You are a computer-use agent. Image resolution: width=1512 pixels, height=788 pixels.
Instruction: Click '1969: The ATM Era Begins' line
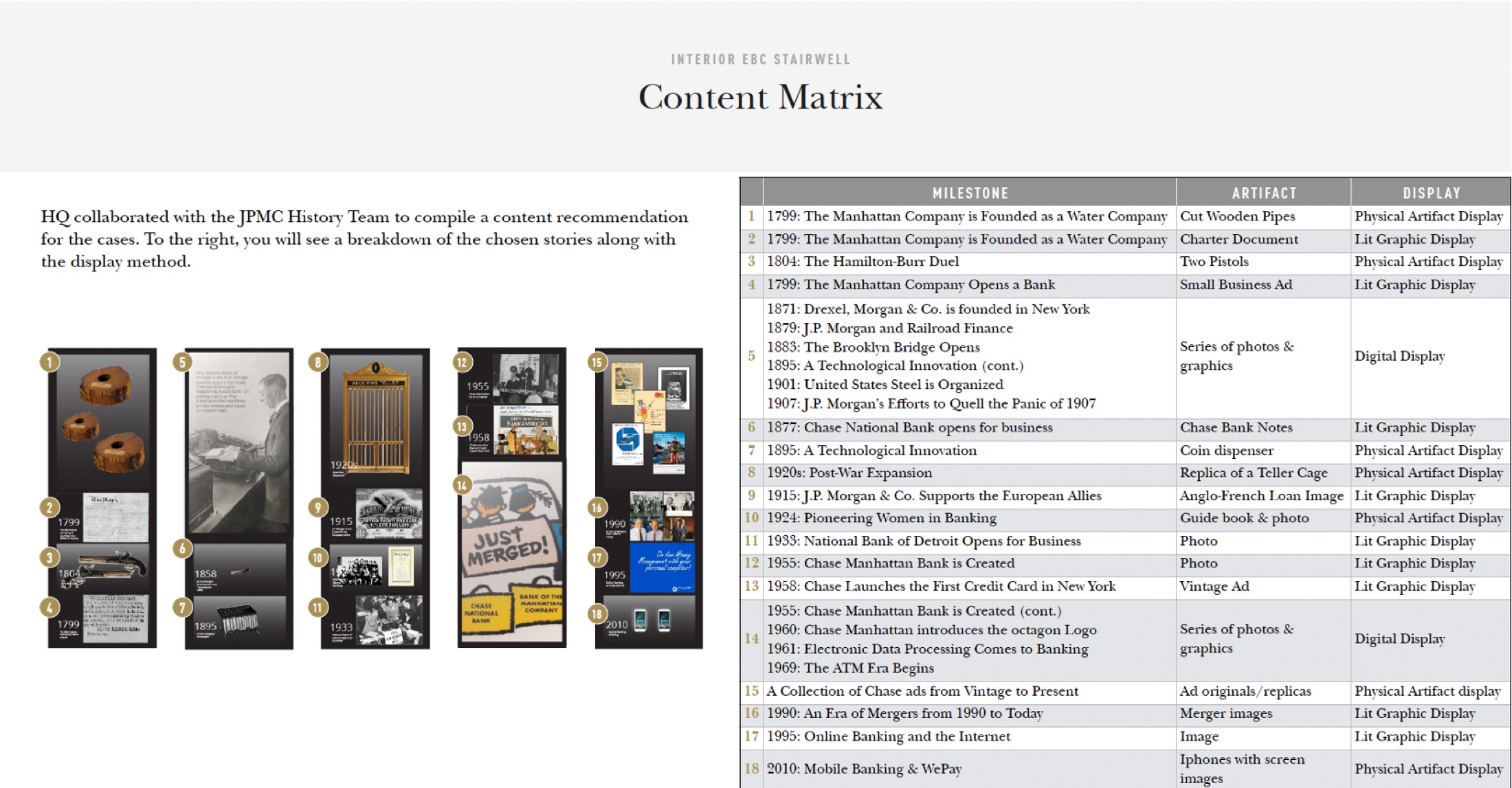[x=850, y=668]
